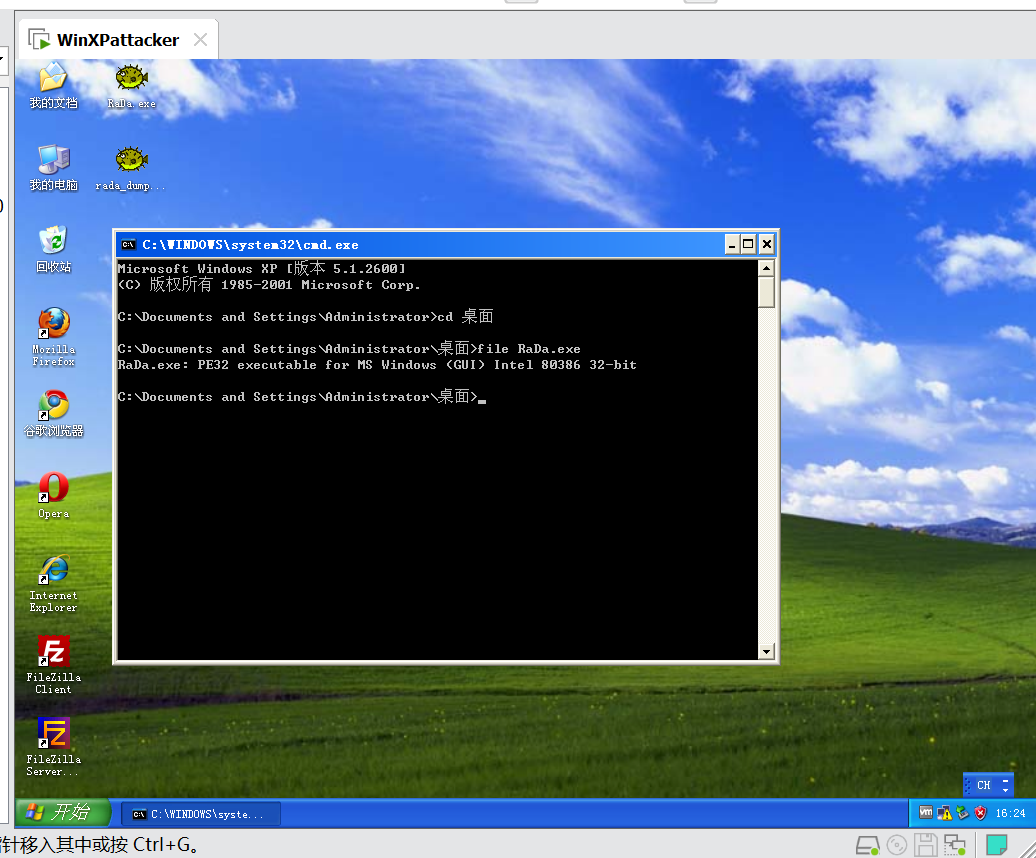Image resolution: width=1036 pixels, height=858 pixels.
Task: Select the 我的电脑 desktop icon
Action: click(54, 168)
